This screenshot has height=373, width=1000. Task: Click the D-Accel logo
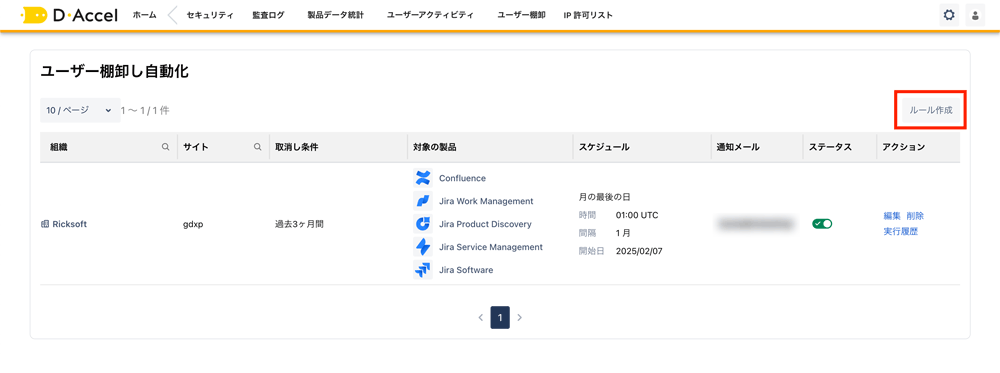tap(69, 15)
